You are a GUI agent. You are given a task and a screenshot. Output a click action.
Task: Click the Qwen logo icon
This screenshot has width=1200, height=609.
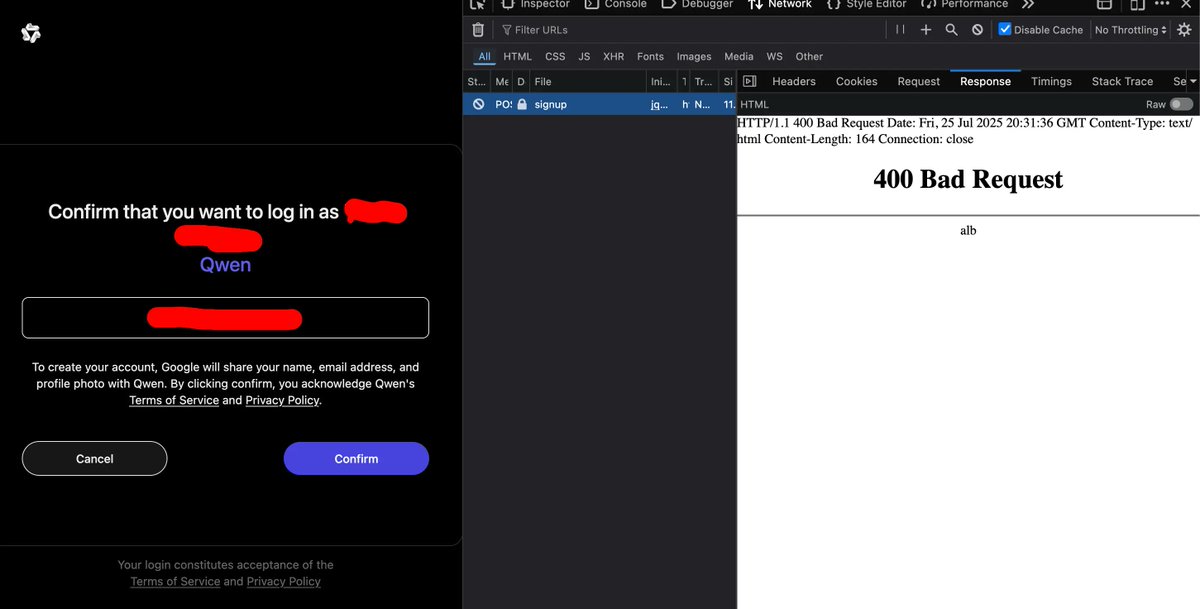click(31, 35)
